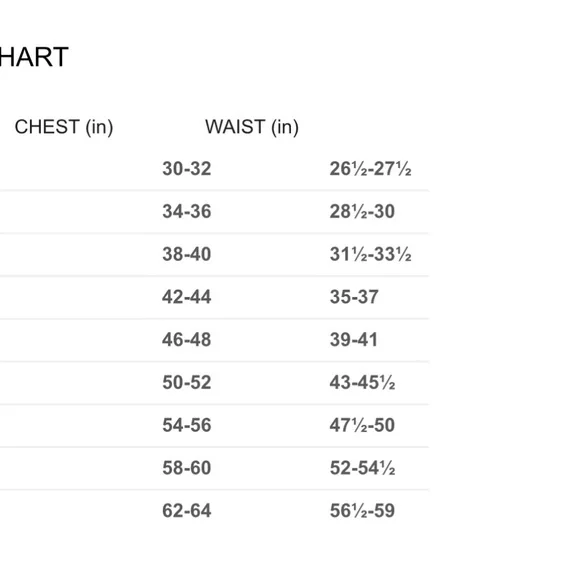Select the 30-32 chest value
Screen dimensions: 580x580
187,169
